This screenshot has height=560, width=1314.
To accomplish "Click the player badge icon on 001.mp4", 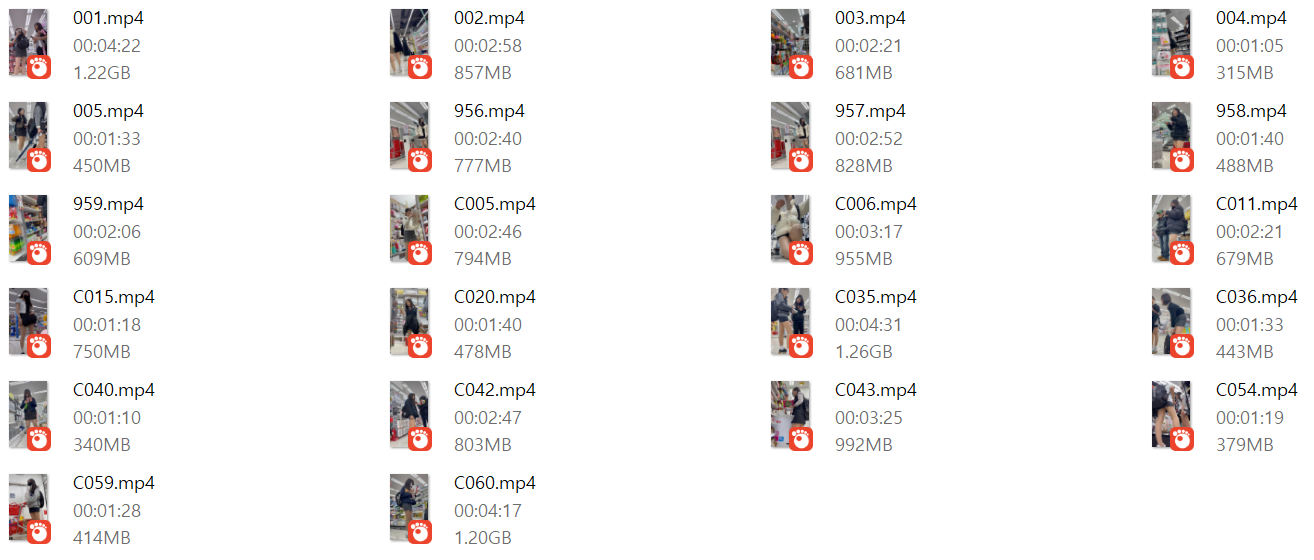I will pos(39,67).
